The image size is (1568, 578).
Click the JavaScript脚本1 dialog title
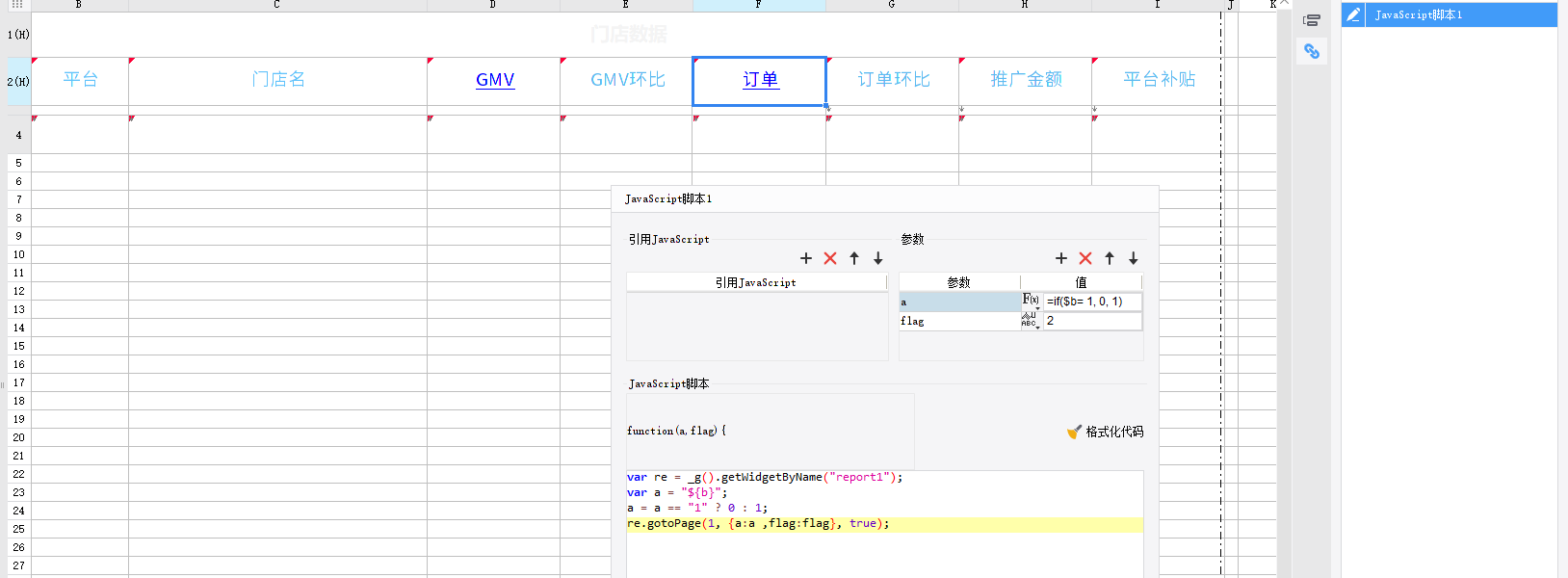coord(668,199)
